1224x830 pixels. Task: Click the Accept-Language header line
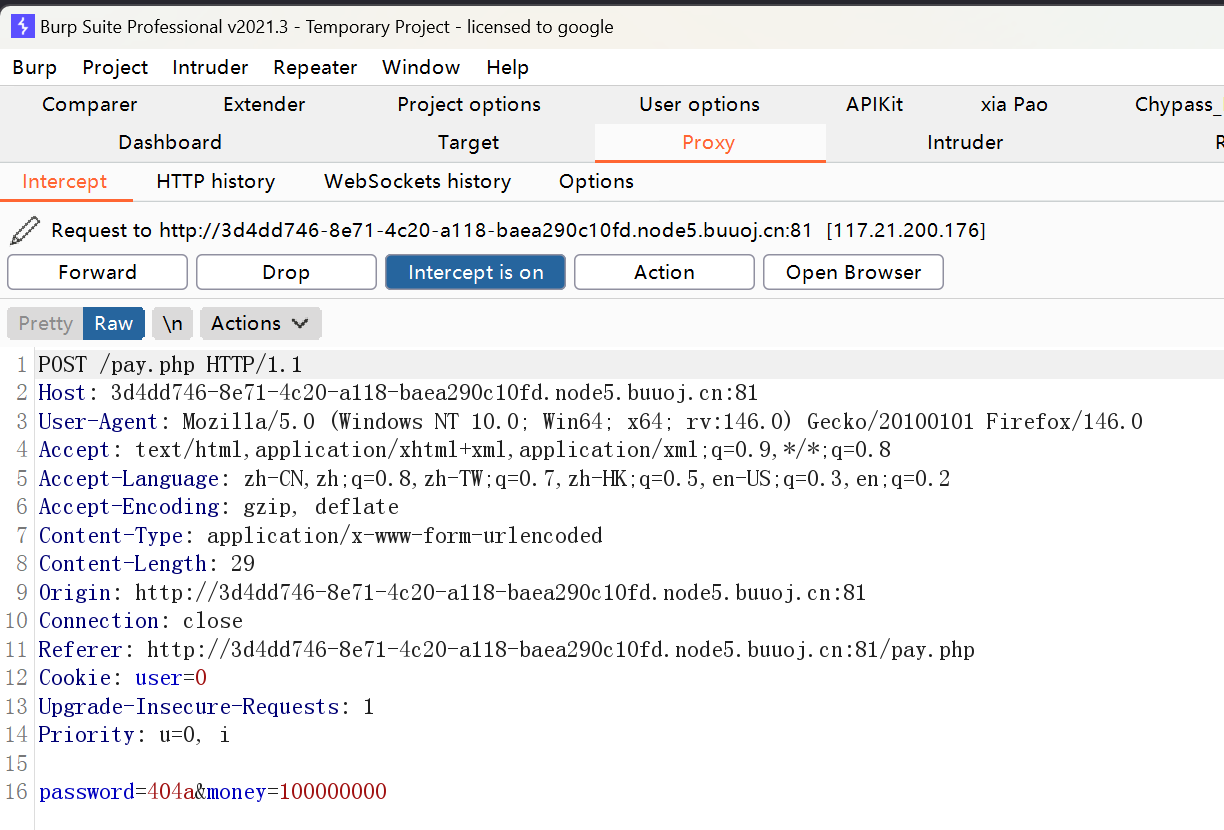(494, 478)
